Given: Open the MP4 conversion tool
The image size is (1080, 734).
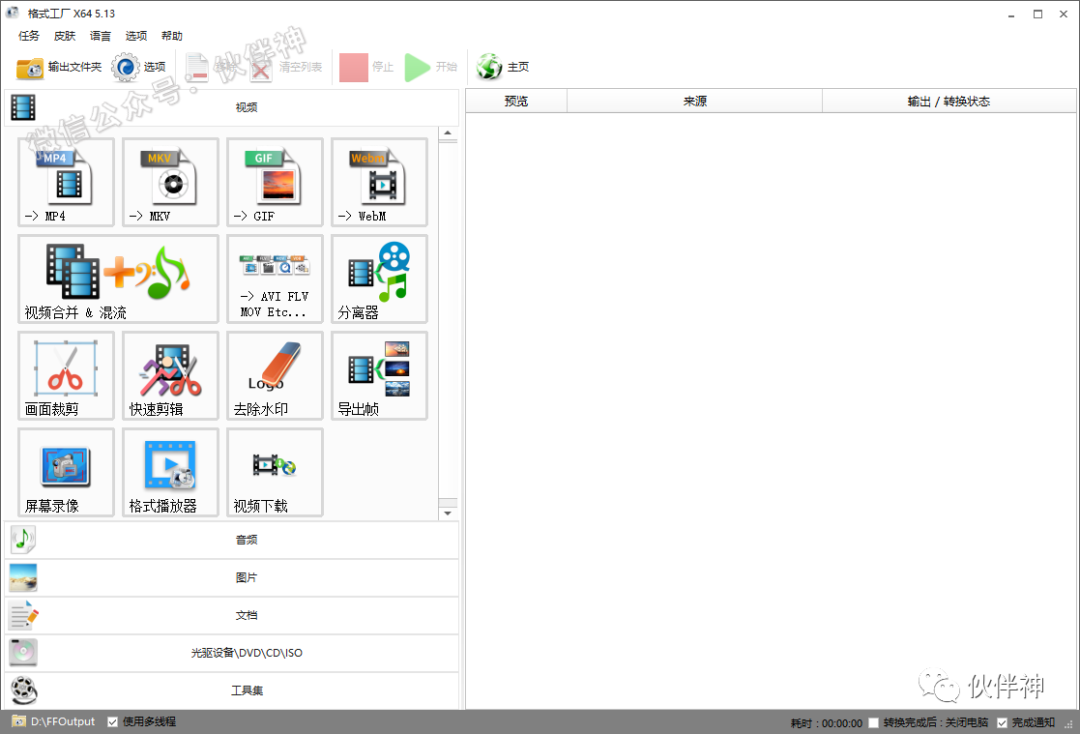Looking at the screenshot, I should point(66,182).
